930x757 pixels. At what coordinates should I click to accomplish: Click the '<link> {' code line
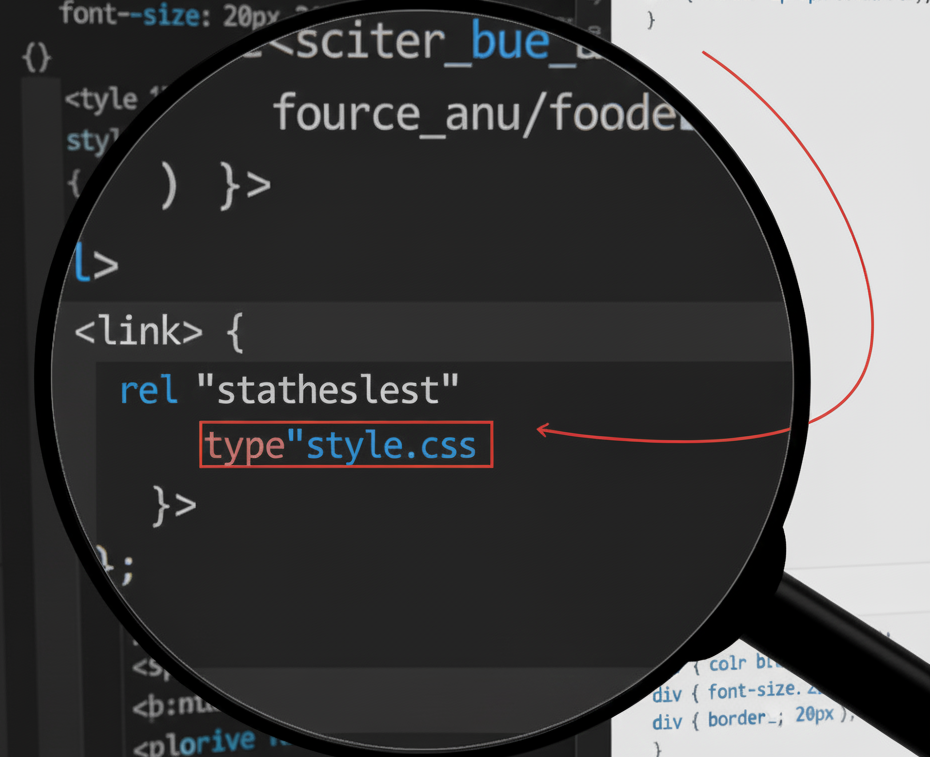click(x=159, y=331)
